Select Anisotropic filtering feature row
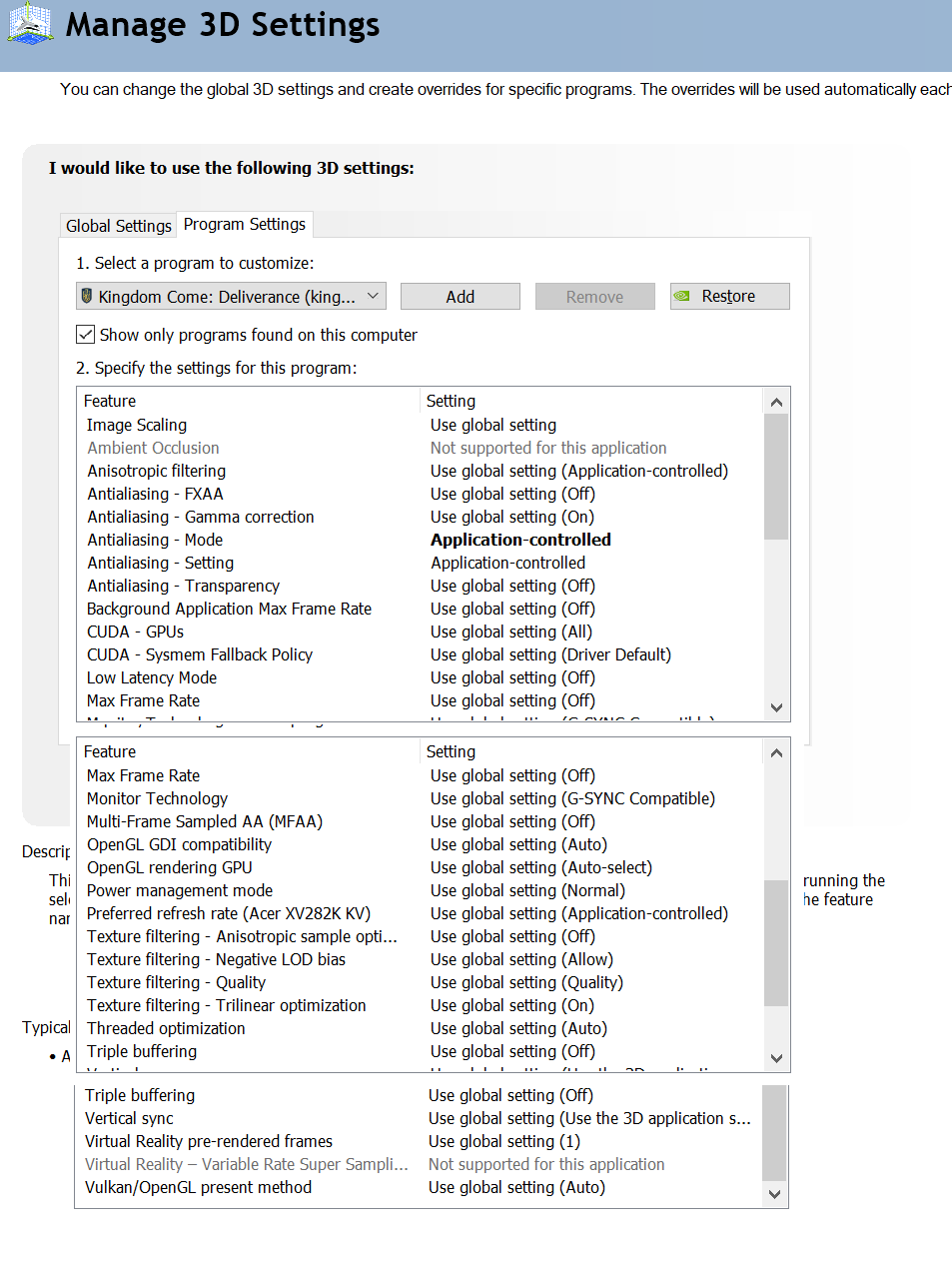The width and height of the screenshot is (952, 1267). [x=421, y=471]
